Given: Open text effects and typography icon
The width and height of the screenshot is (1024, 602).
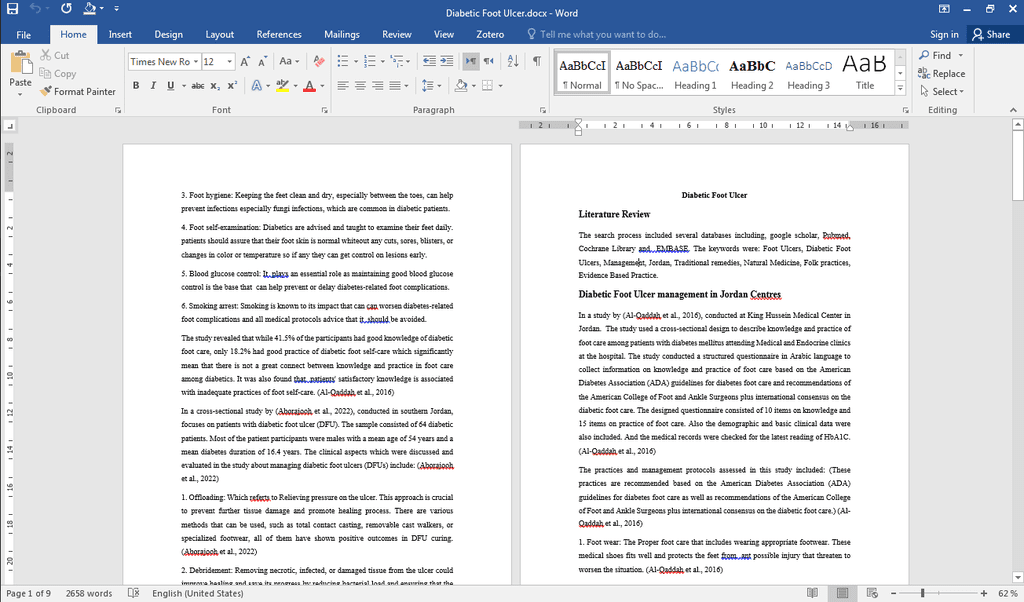Looking at the screenshot, I should [257, 86].
